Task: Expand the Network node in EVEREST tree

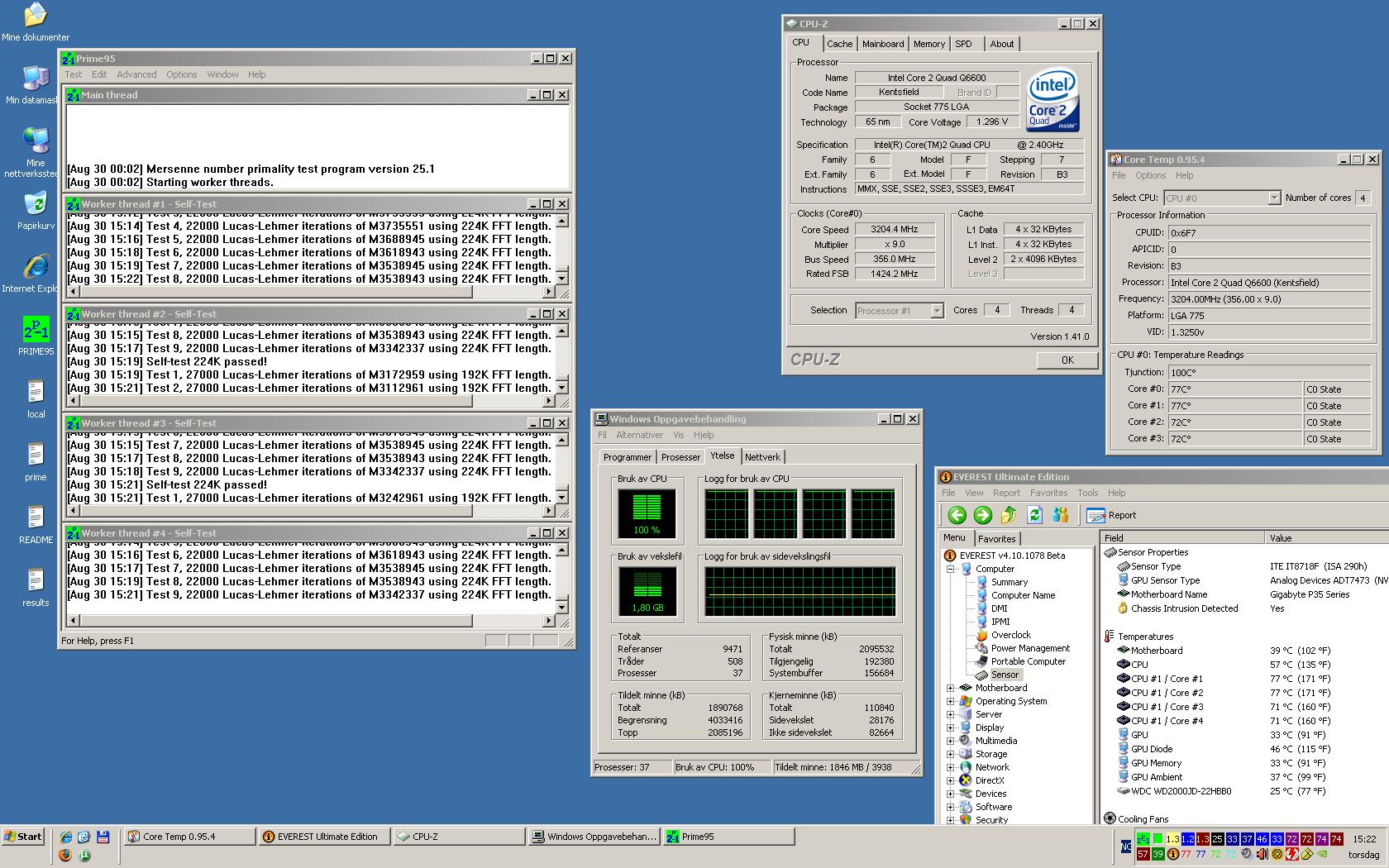Action: pos(951,767)
